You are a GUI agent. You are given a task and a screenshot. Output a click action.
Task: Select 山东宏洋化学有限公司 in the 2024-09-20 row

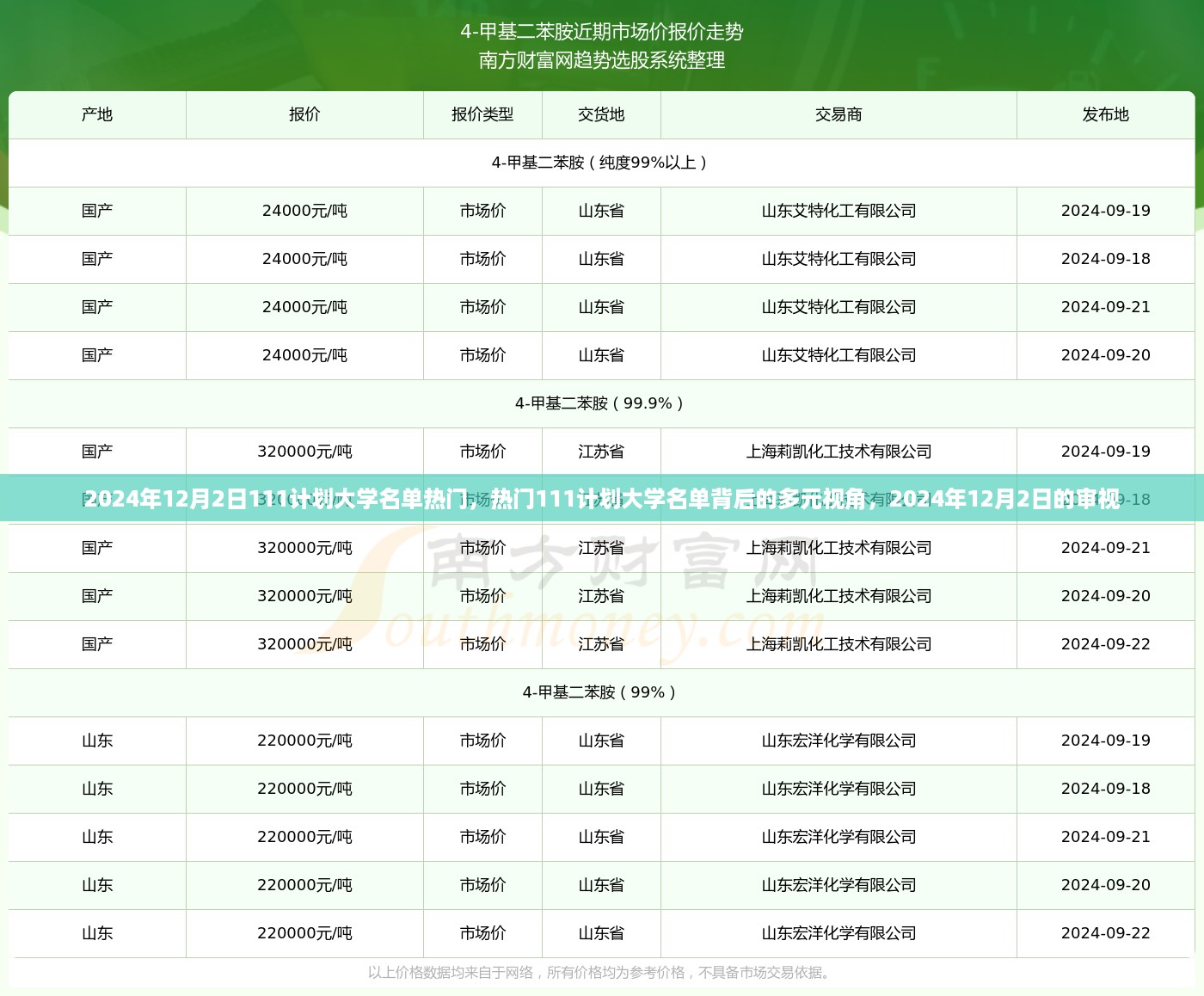tap(838, 885)
